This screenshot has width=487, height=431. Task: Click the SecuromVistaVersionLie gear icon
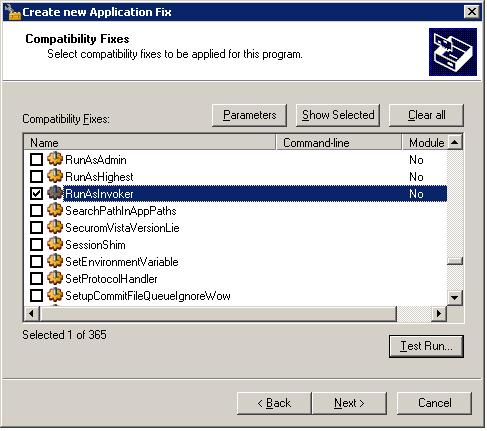(x=55, y=227)
